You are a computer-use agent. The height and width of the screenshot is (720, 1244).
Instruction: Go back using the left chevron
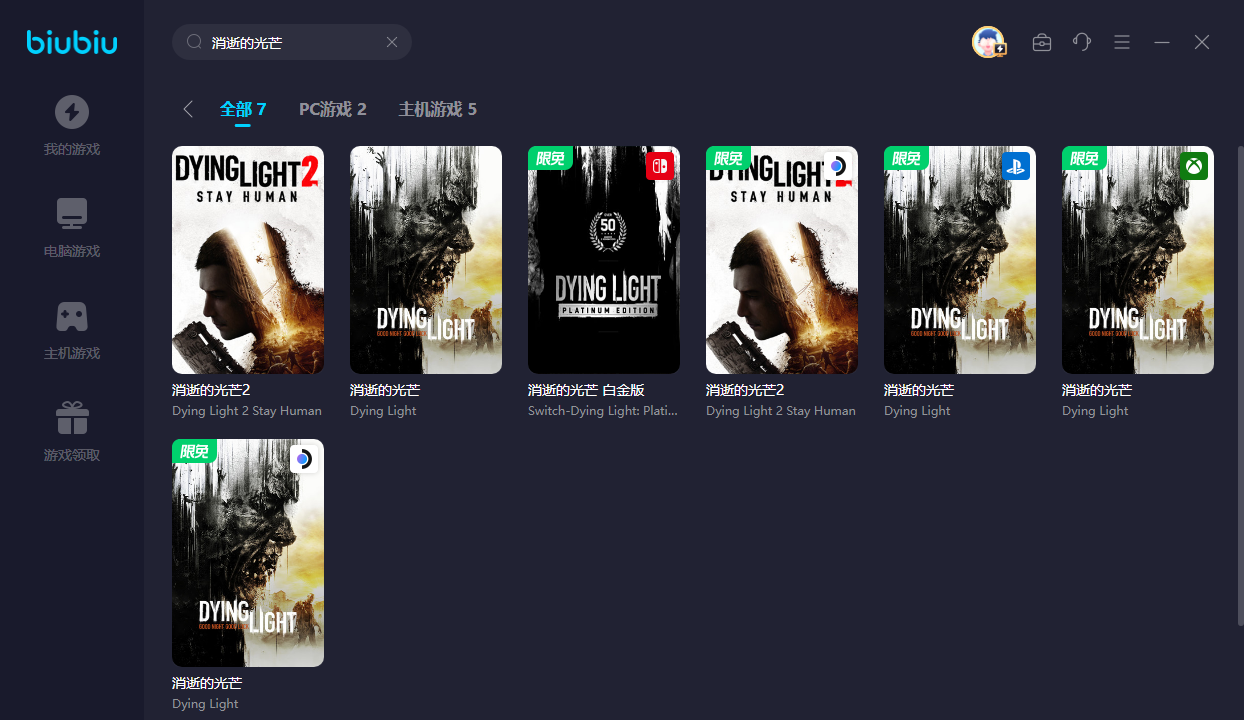[188, 109]
